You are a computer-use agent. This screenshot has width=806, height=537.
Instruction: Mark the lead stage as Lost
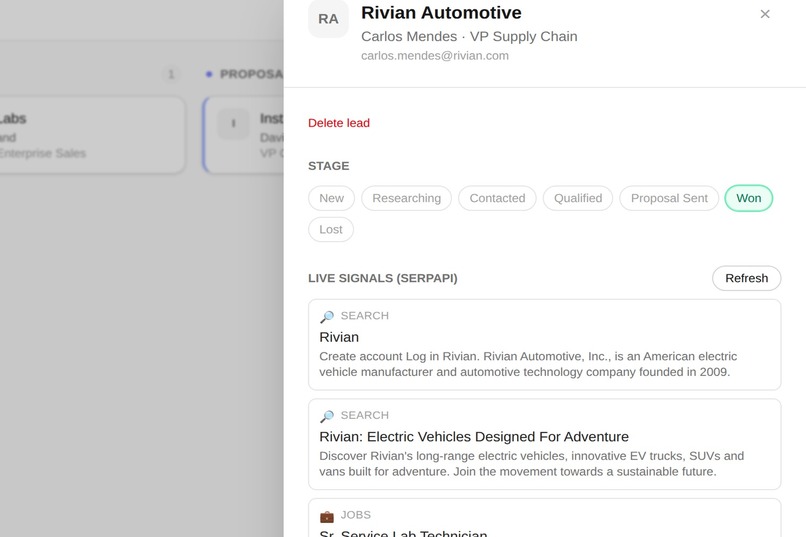331,230
